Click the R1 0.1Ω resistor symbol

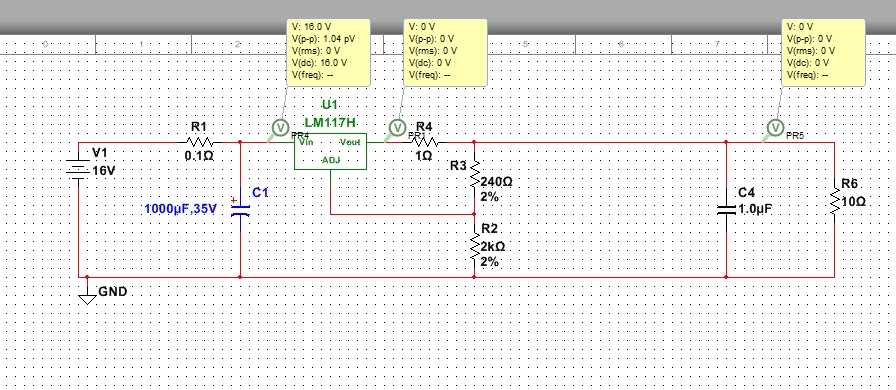(x=199, y=142)
